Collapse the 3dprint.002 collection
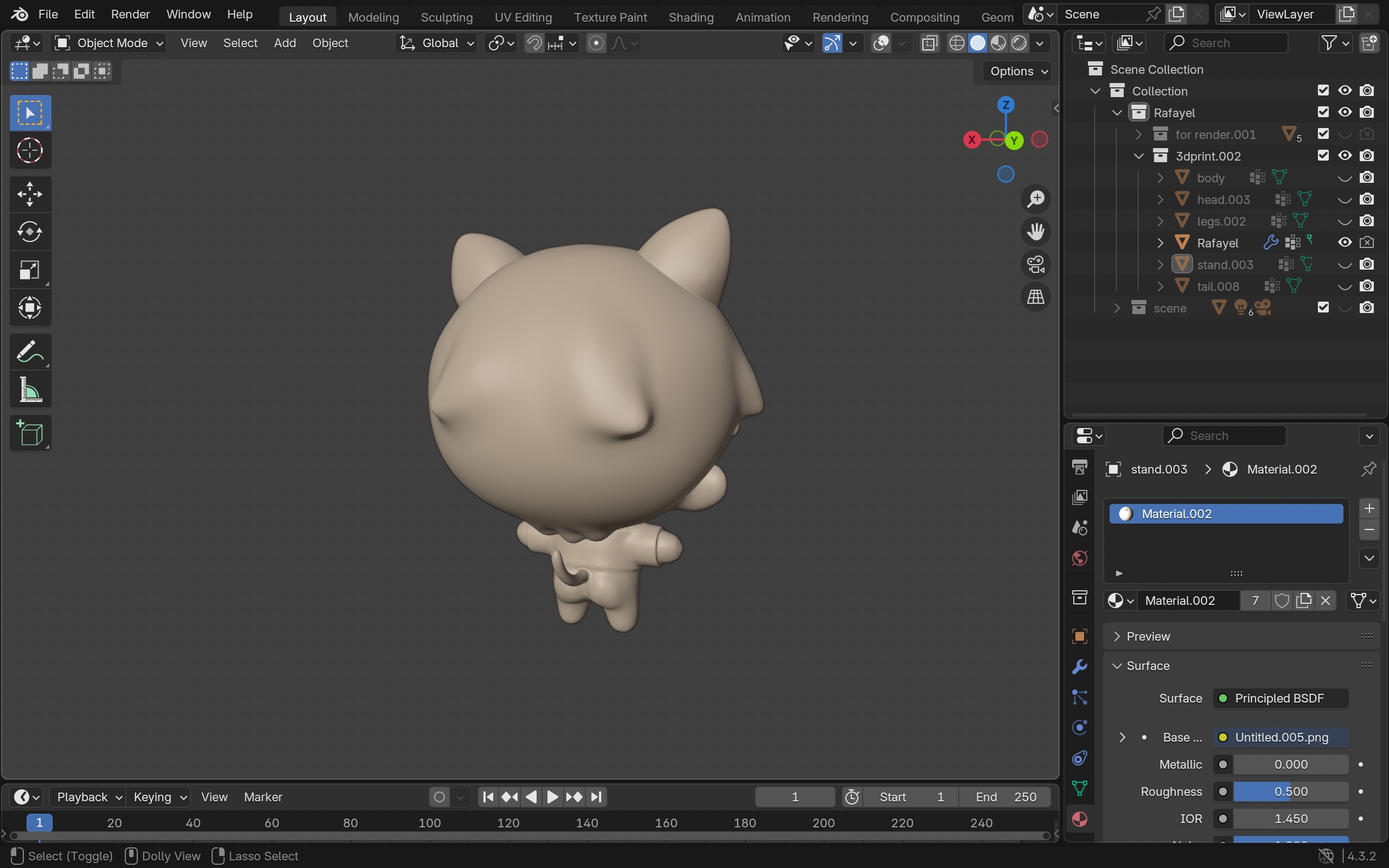Screen dimensions: 1389x868 click(x=1138, y=156)
